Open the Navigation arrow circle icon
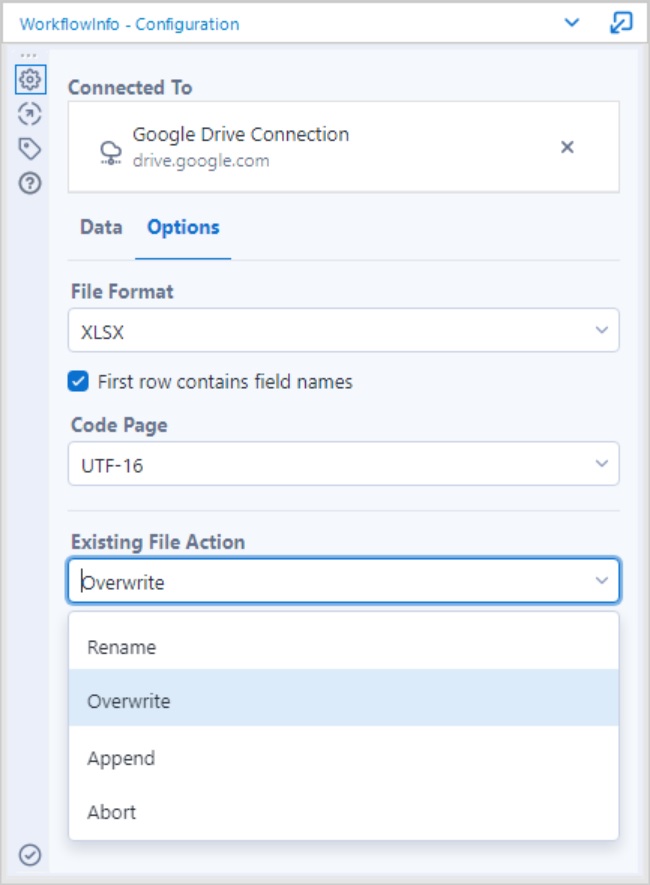The height and width of the screenshot is (885, 650). point(30,114)
